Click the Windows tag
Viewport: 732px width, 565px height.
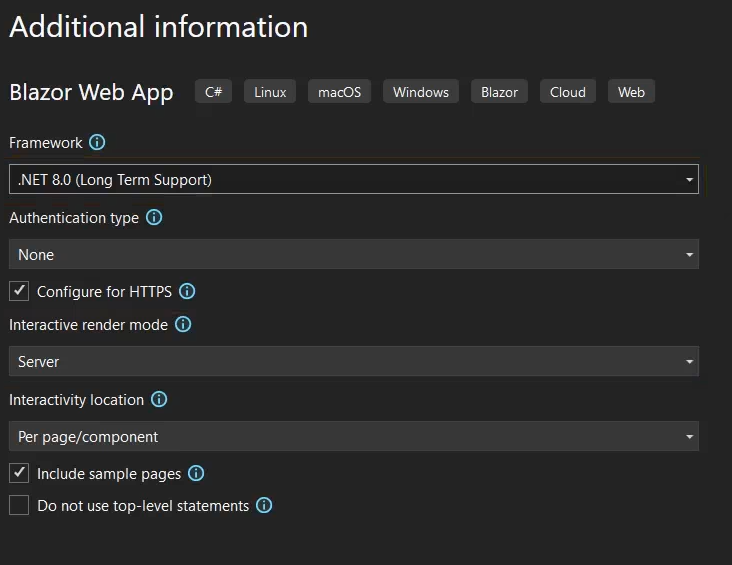[x=421, y=92]
